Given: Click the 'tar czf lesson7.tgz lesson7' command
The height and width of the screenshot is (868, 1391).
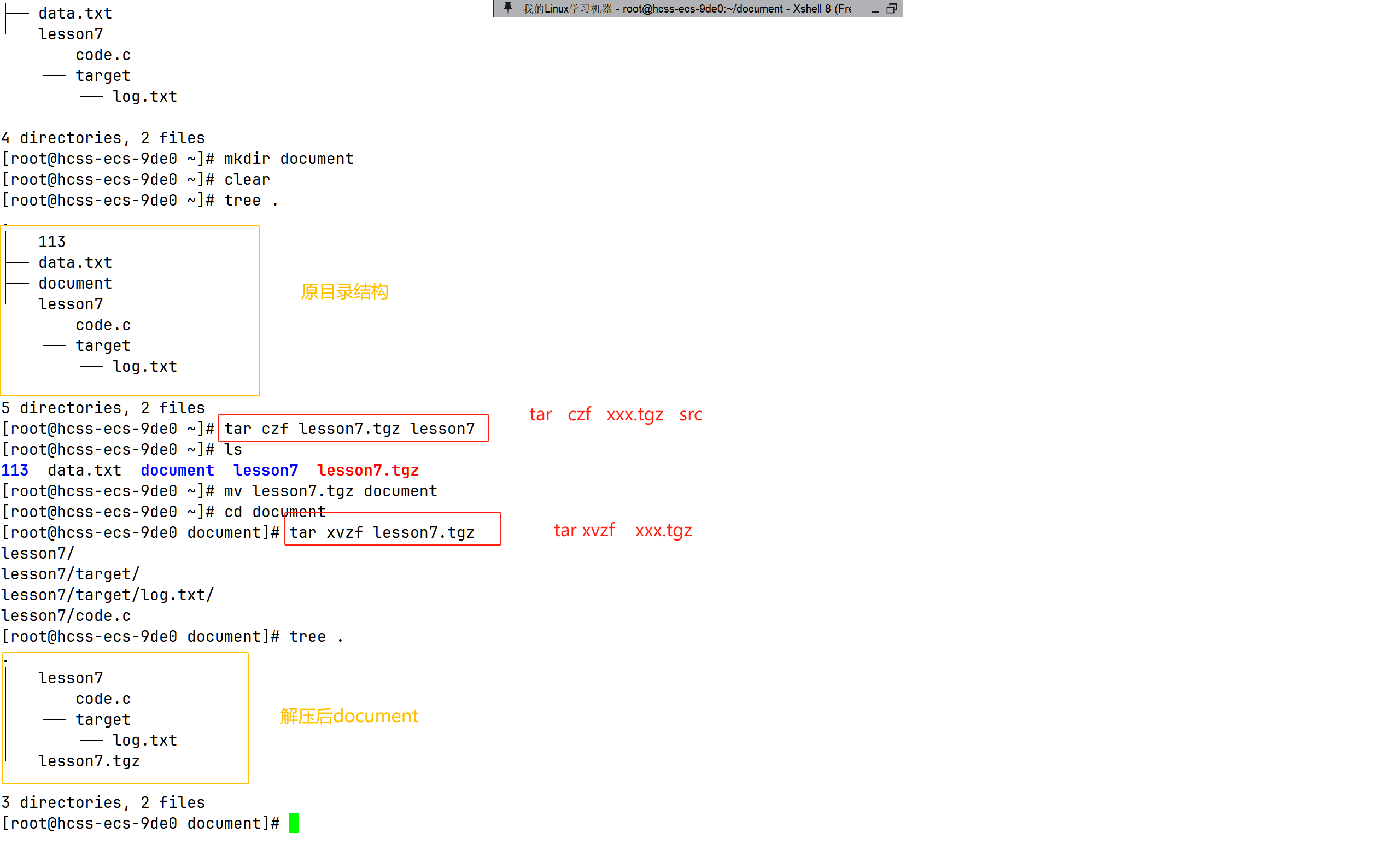Looking at the screenshot, I should 349,429.
